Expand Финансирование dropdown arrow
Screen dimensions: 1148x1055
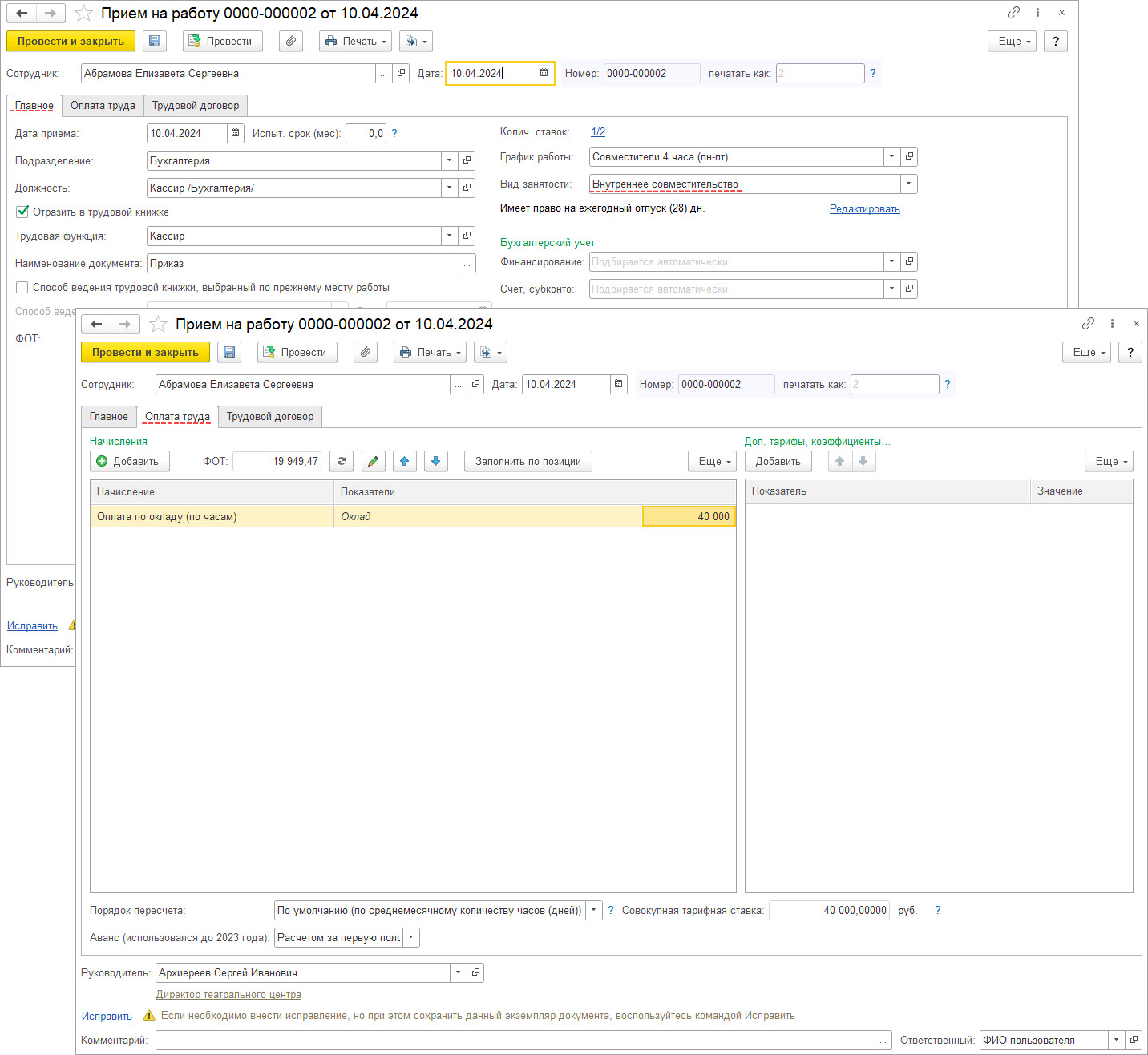coord(891,261)
